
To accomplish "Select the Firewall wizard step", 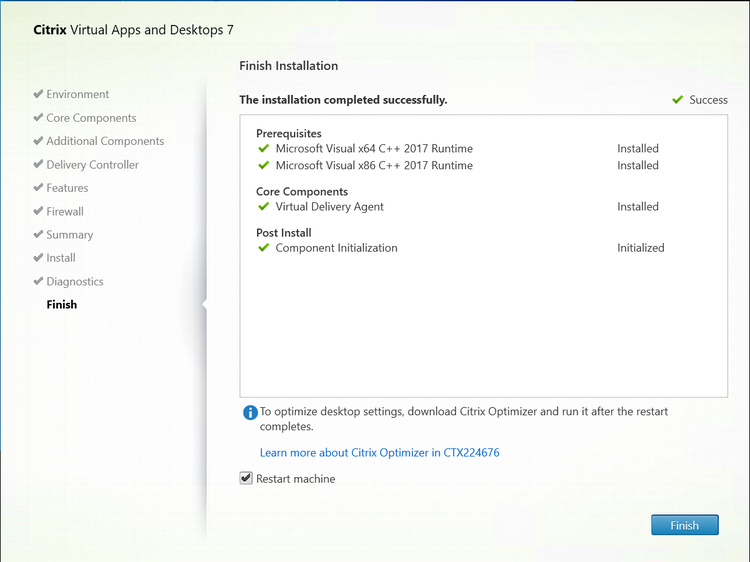I will coord(65,211).
